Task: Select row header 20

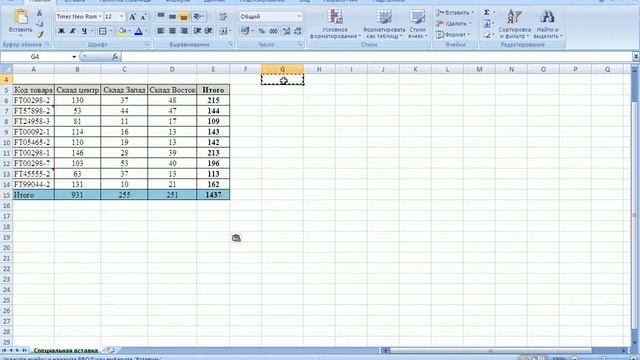Action: click(6, 248)
